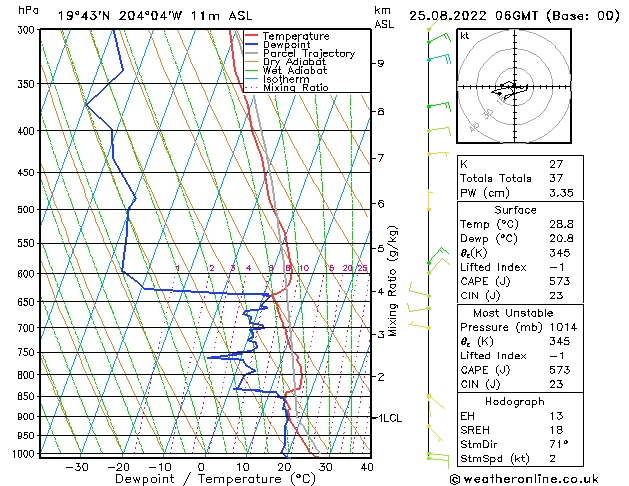Click the hodograph wind plot
Screen dimensions: 629x486
514,86
